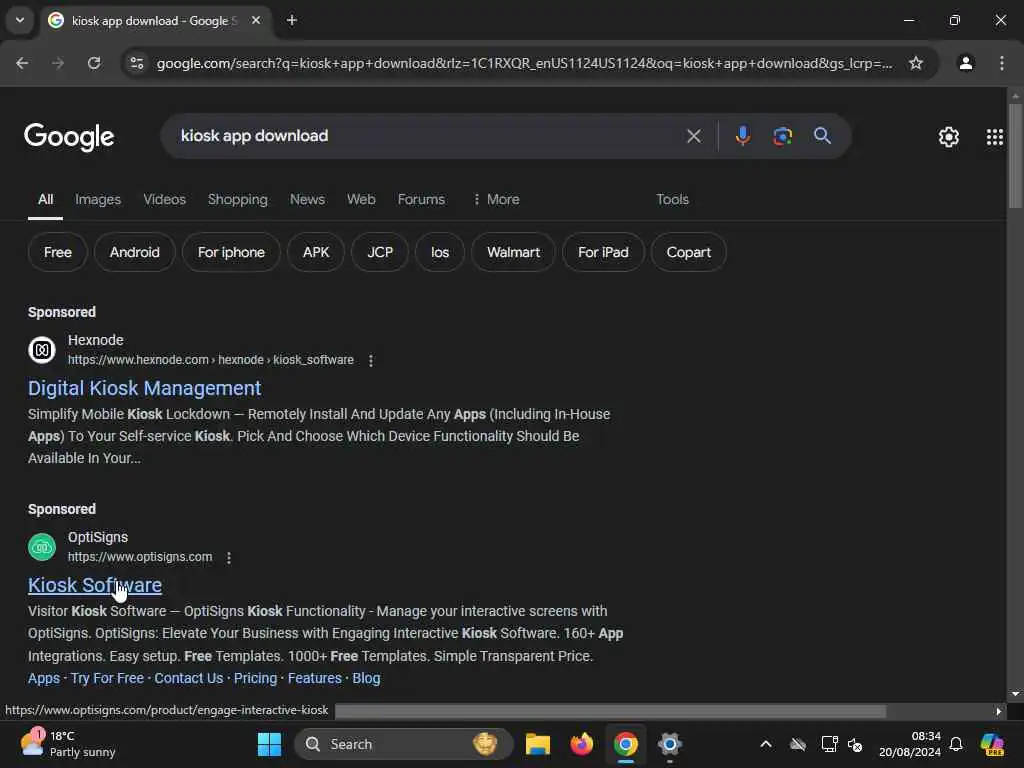Open OptiSigns Features sitelink
The image size is (1024, 768).
tap(315, 679)
